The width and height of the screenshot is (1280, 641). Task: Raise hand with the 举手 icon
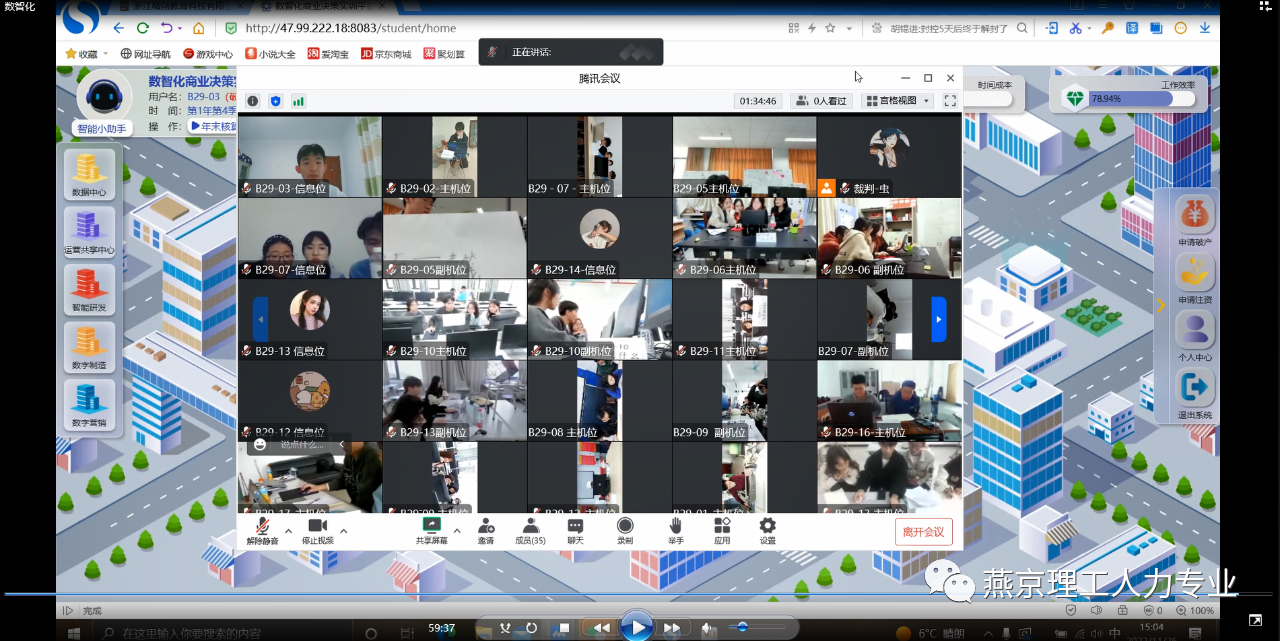coord(676,530)
